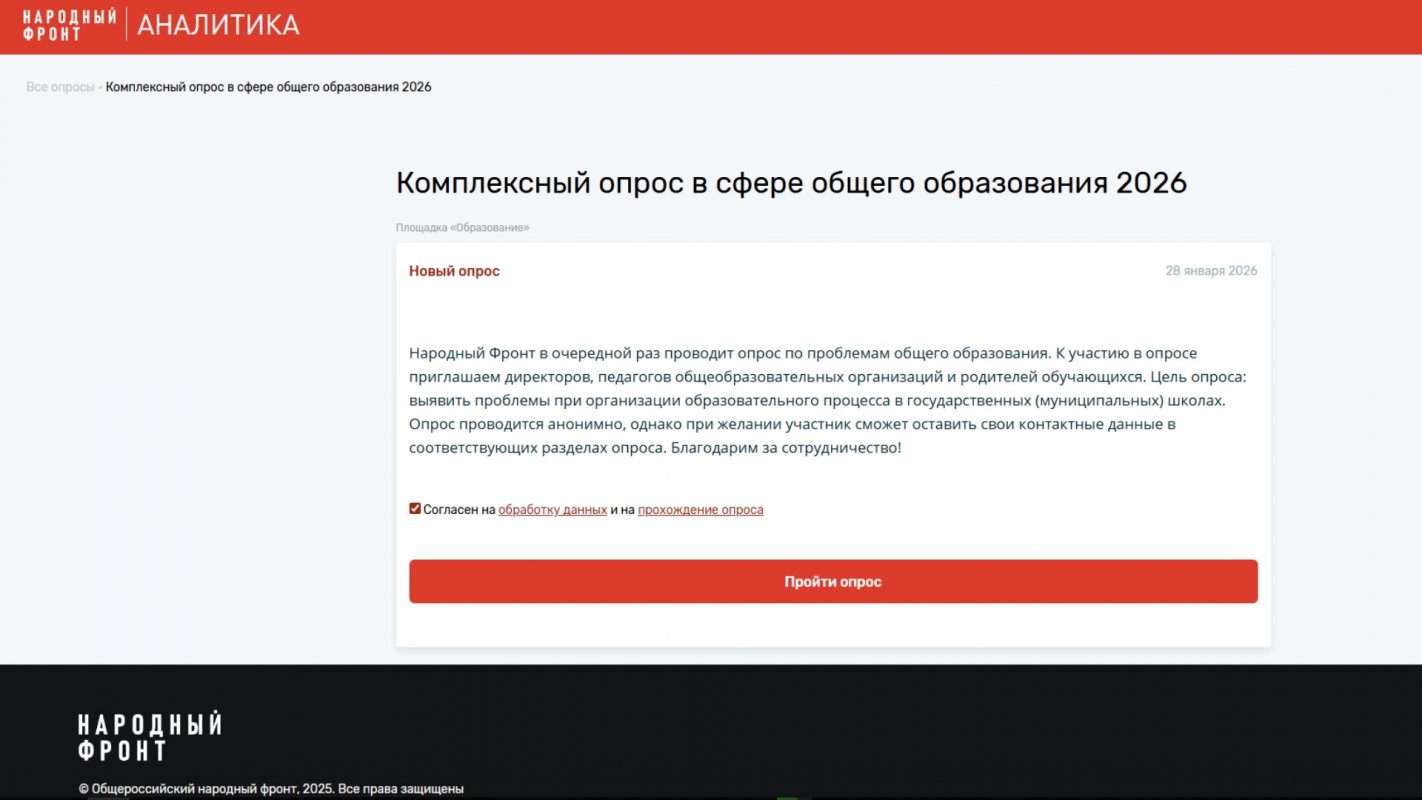This screenshot has width=1422, height=800.
Task: Click the survey page title heading
Action: (x=791, y=182)
